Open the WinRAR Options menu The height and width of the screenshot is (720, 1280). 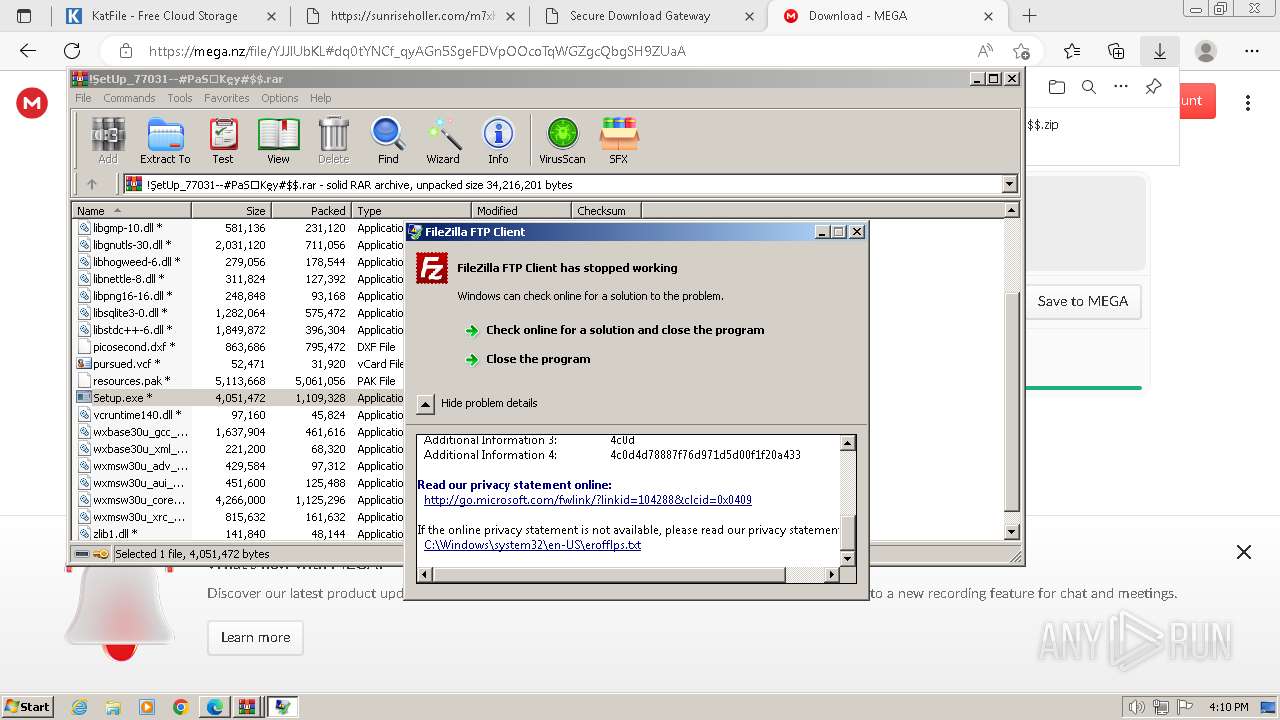pos(280,98)
